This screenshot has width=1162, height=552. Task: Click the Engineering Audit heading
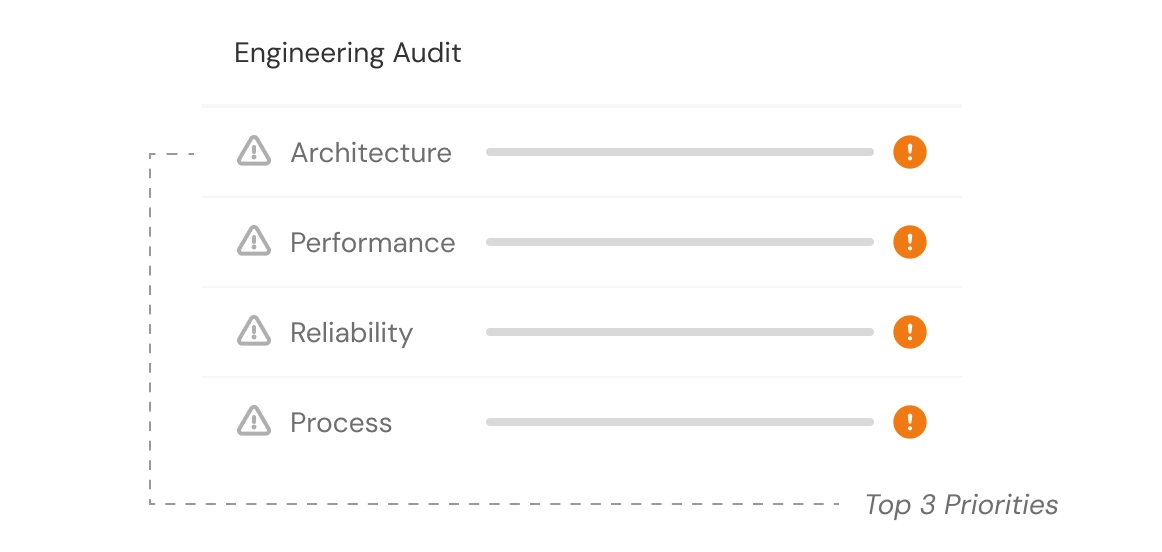click(x=347, y=53)
